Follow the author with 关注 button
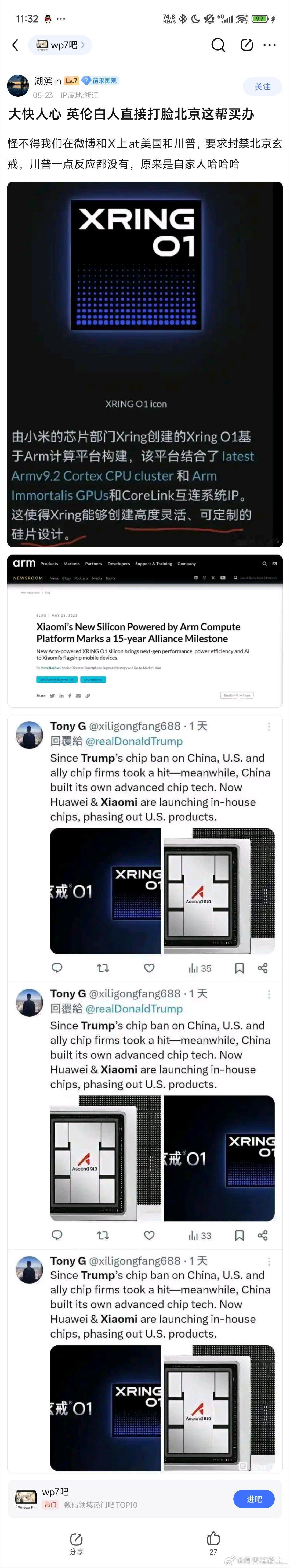Viewport: 290px width, 1568px height. click(x=263, y=87)
